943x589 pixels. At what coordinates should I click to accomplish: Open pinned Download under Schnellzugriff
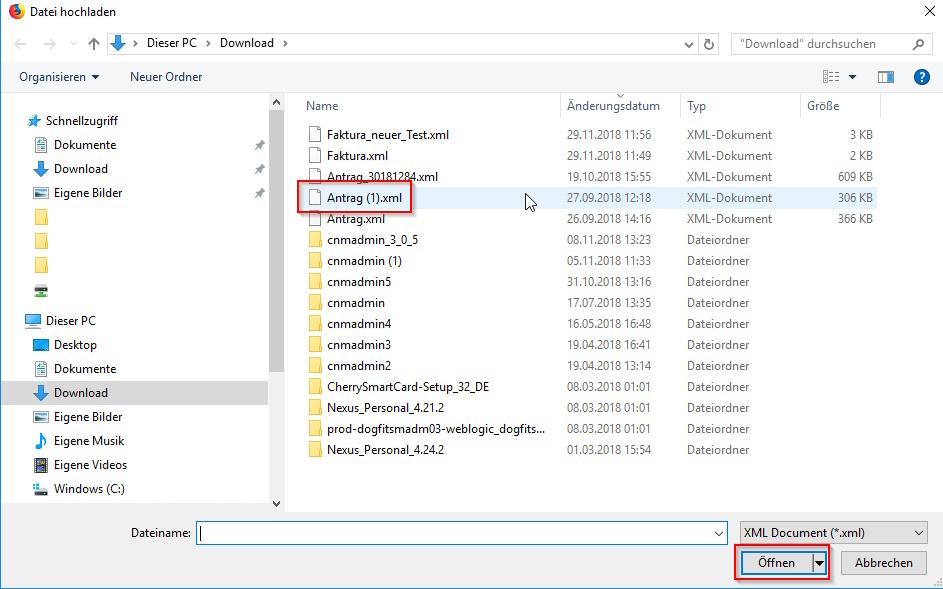(81, 169)
